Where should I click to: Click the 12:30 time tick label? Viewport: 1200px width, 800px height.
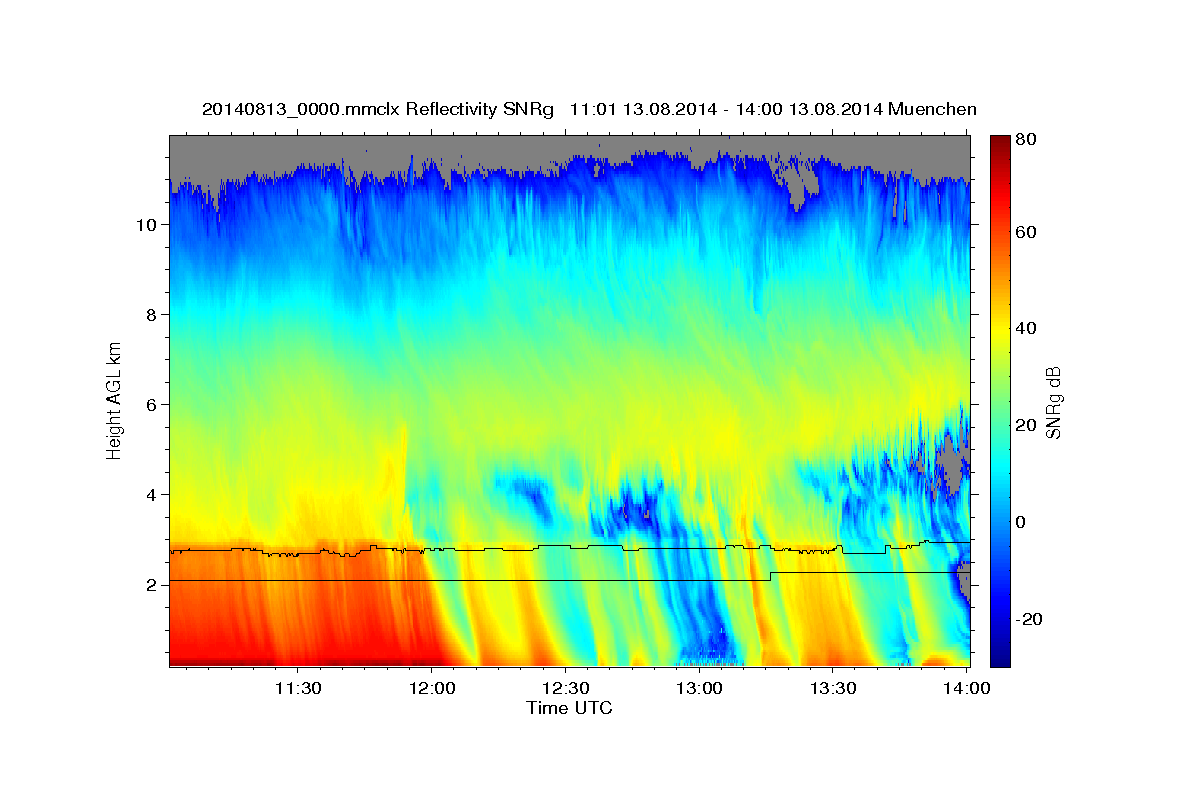[x=566, y=688]
